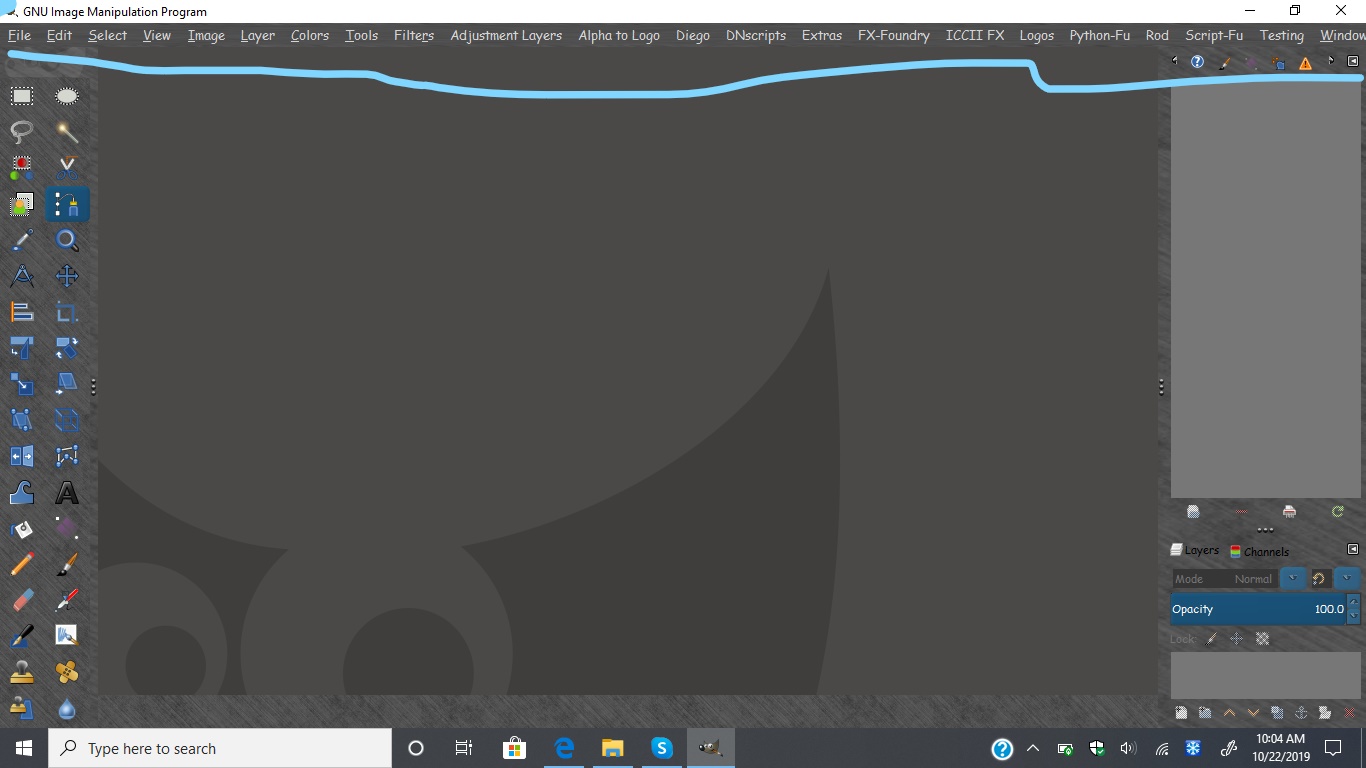The width and height of the screenshot is (1366, 768).
Task: Select the Ellipse Select tool
Action: [x=67, y=96]
